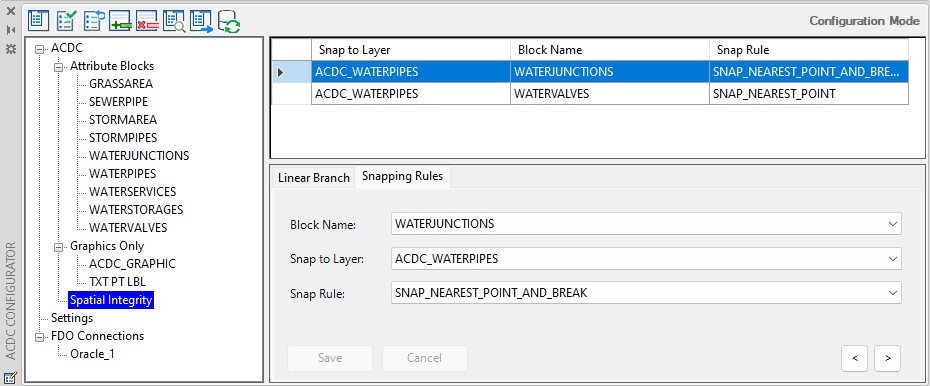Screen dimensions: 930x386
Task: Click the form icon with blue export arrow
Action: (201, 21)
